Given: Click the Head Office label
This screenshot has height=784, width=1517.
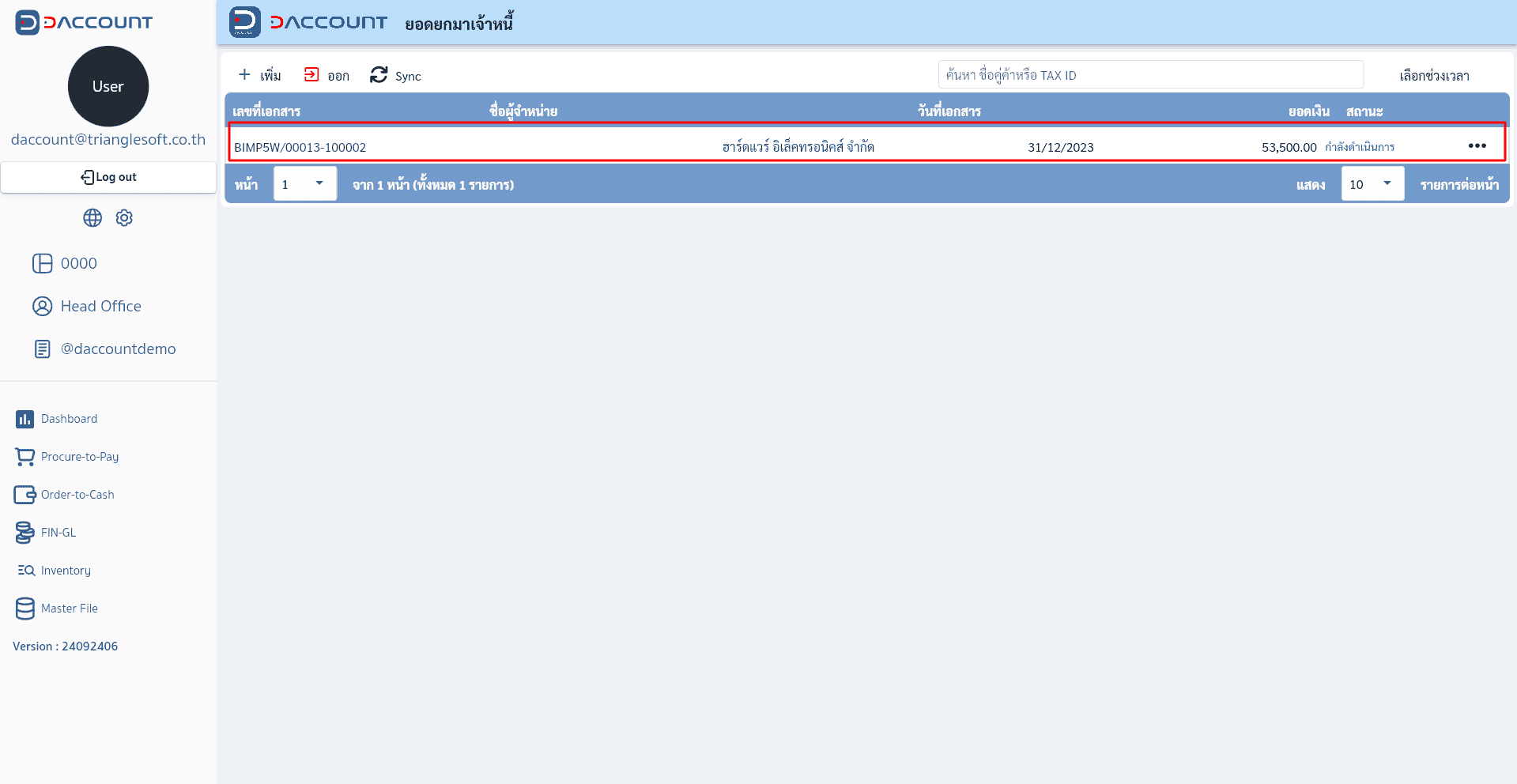Looking at the screenshot, I should pyautogui.click(x=101, y=306).
